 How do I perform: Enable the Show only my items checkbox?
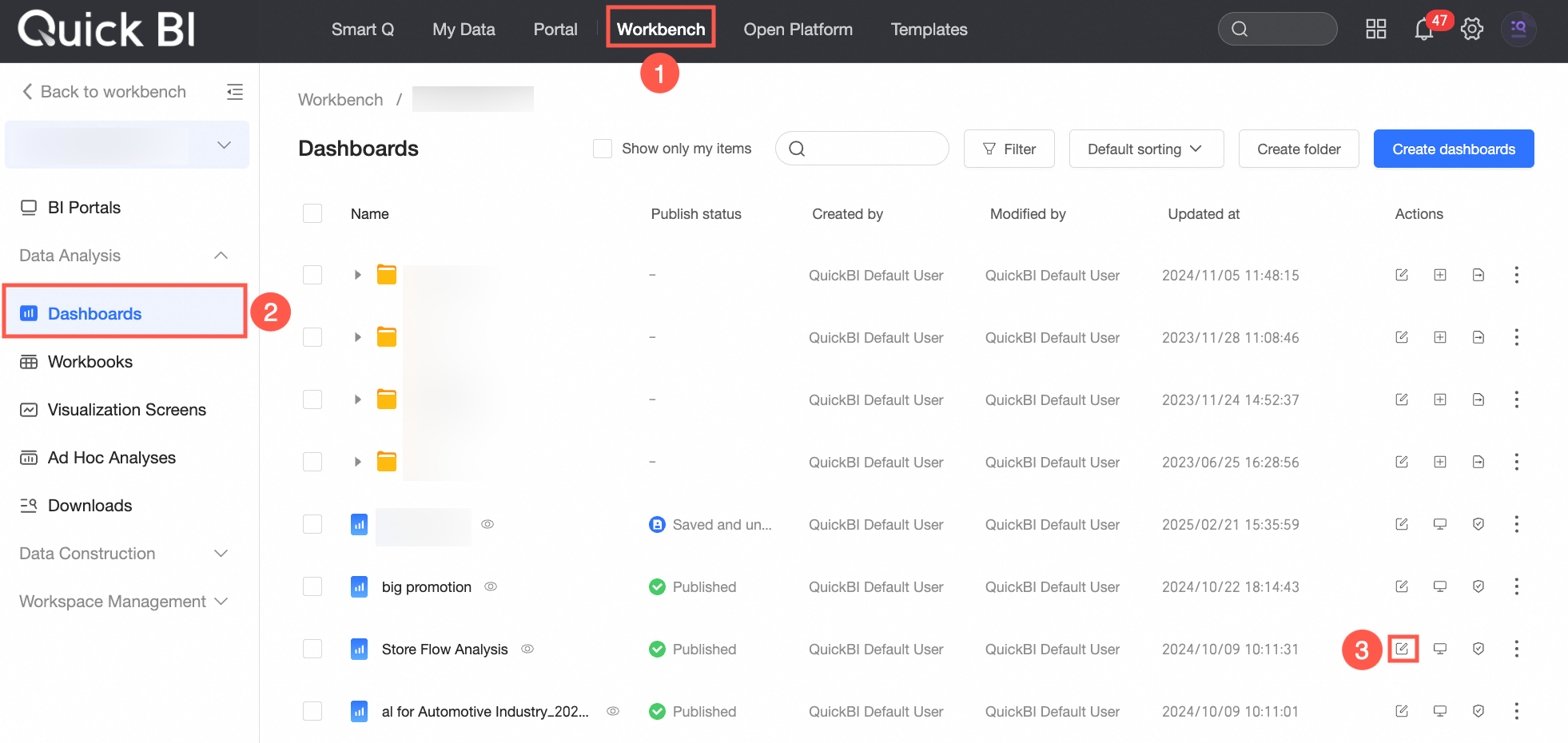click(x=603, y=149)
